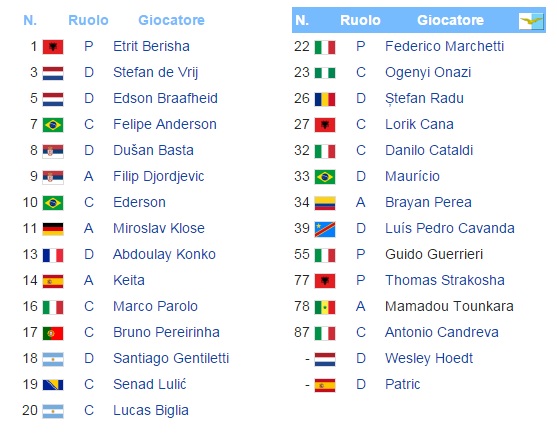
Task: Click the Bosnia flag next to Senad Lulić
Action: coord(53,385)
